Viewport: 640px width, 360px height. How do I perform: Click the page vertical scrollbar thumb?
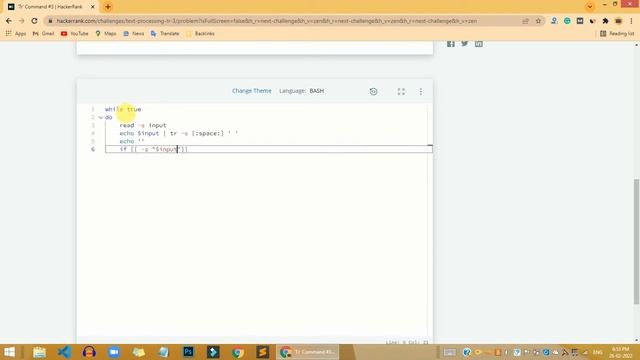(x=636, y=241)
